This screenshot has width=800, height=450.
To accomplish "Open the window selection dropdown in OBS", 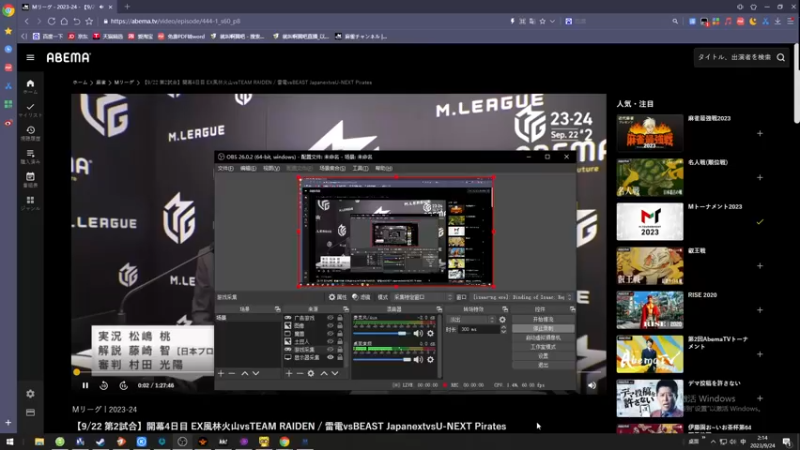I will 521,297.
